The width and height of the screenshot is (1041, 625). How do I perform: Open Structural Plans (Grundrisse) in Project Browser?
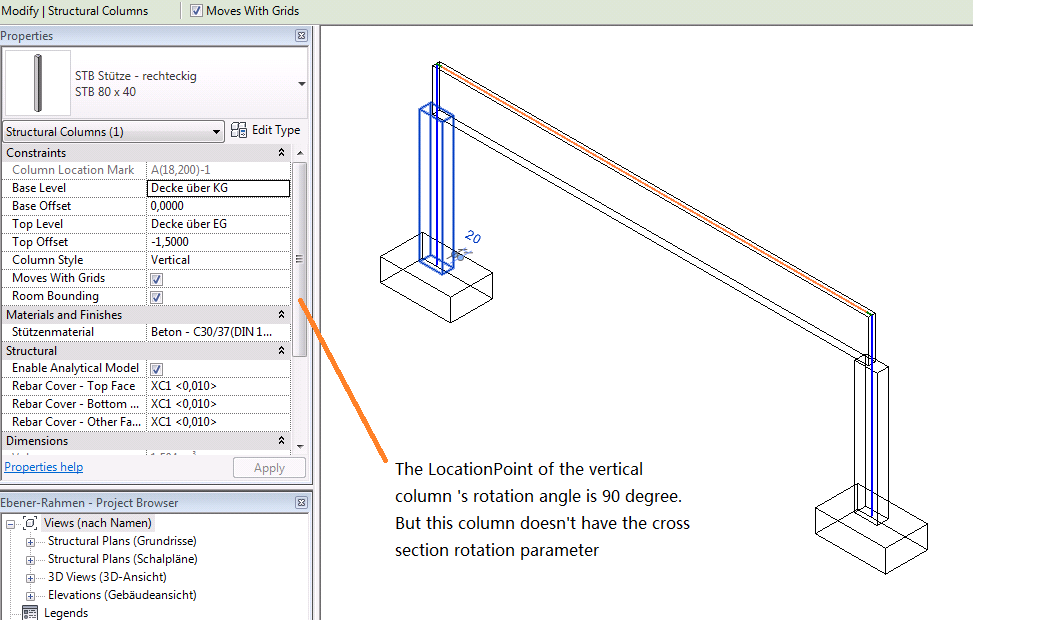(122, 540)
